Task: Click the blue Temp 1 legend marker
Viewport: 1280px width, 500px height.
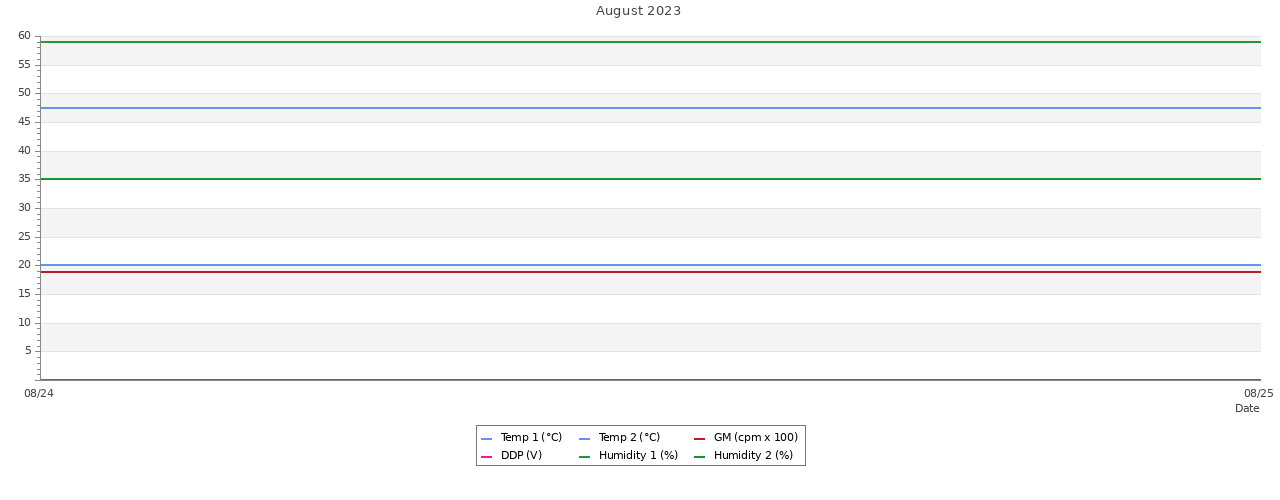Action: click(x=487, y=439)
